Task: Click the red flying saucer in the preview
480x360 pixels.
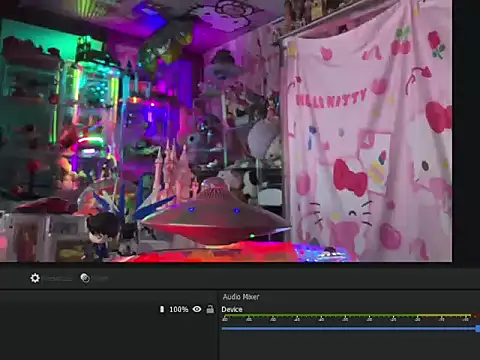Action: point(216,217)
